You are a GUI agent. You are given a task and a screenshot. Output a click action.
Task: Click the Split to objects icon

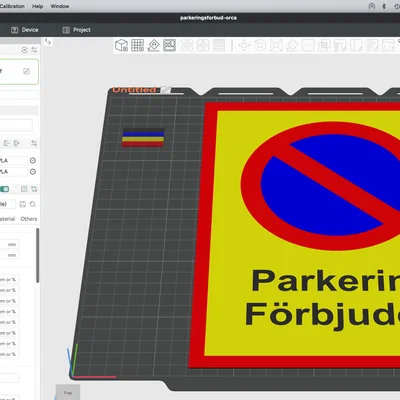pyautogui.click(x=187, y=45)
